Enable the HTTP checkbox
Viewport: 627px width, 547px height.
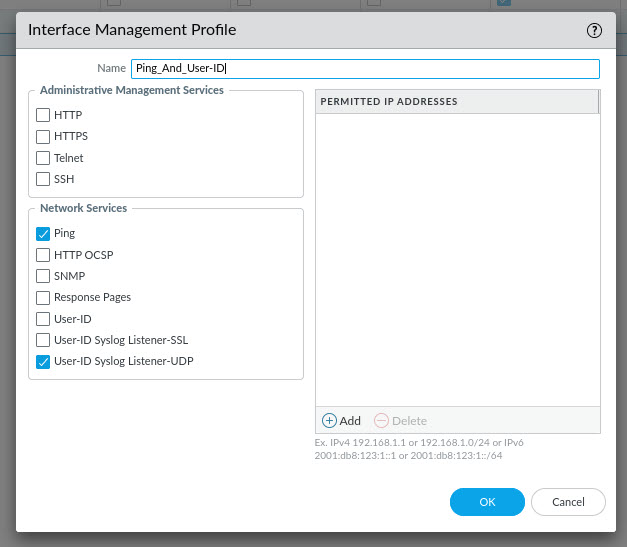coord(43,115)
